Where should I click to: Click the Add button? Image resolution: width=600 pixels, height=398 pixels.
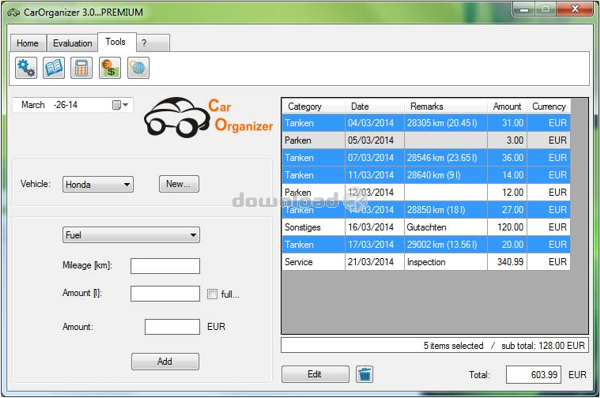(165, 361)
